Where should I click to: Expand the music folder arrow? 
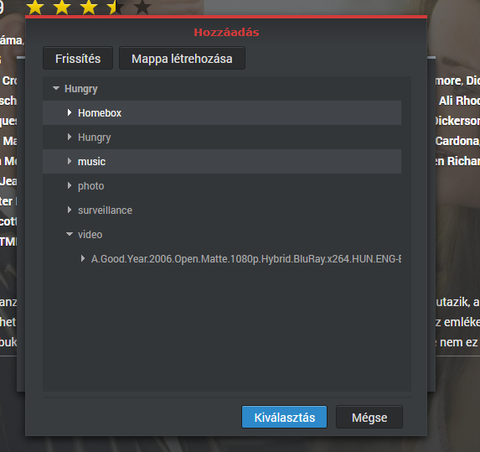click(69, 161)
